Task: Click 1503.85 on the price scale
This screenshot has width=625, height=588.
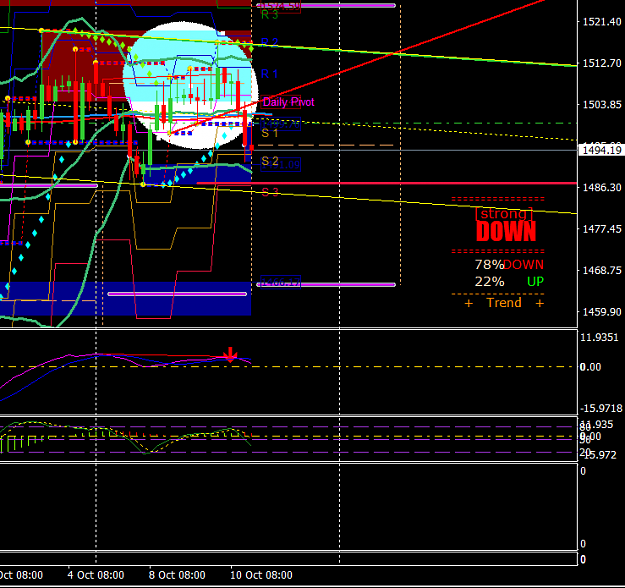Action: coord(602,104)
